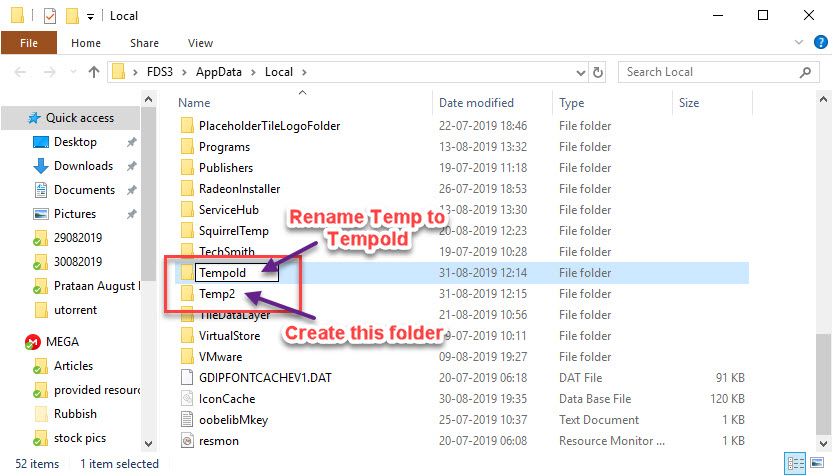833x476 pixels.
Task: Select the Programs folder
Action: click(x=224, y=147)
